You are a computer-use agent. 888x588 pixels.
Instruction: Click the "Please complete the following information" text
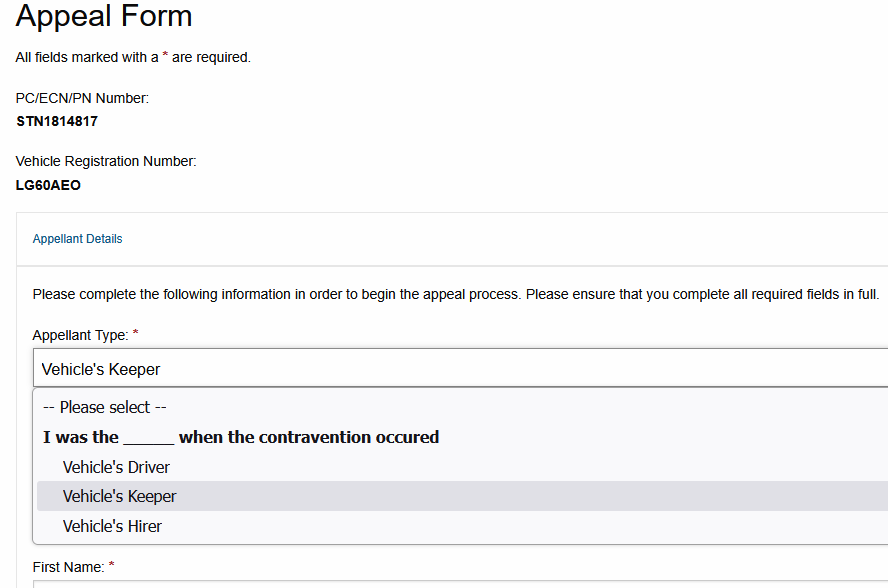[x=455, y=295]
